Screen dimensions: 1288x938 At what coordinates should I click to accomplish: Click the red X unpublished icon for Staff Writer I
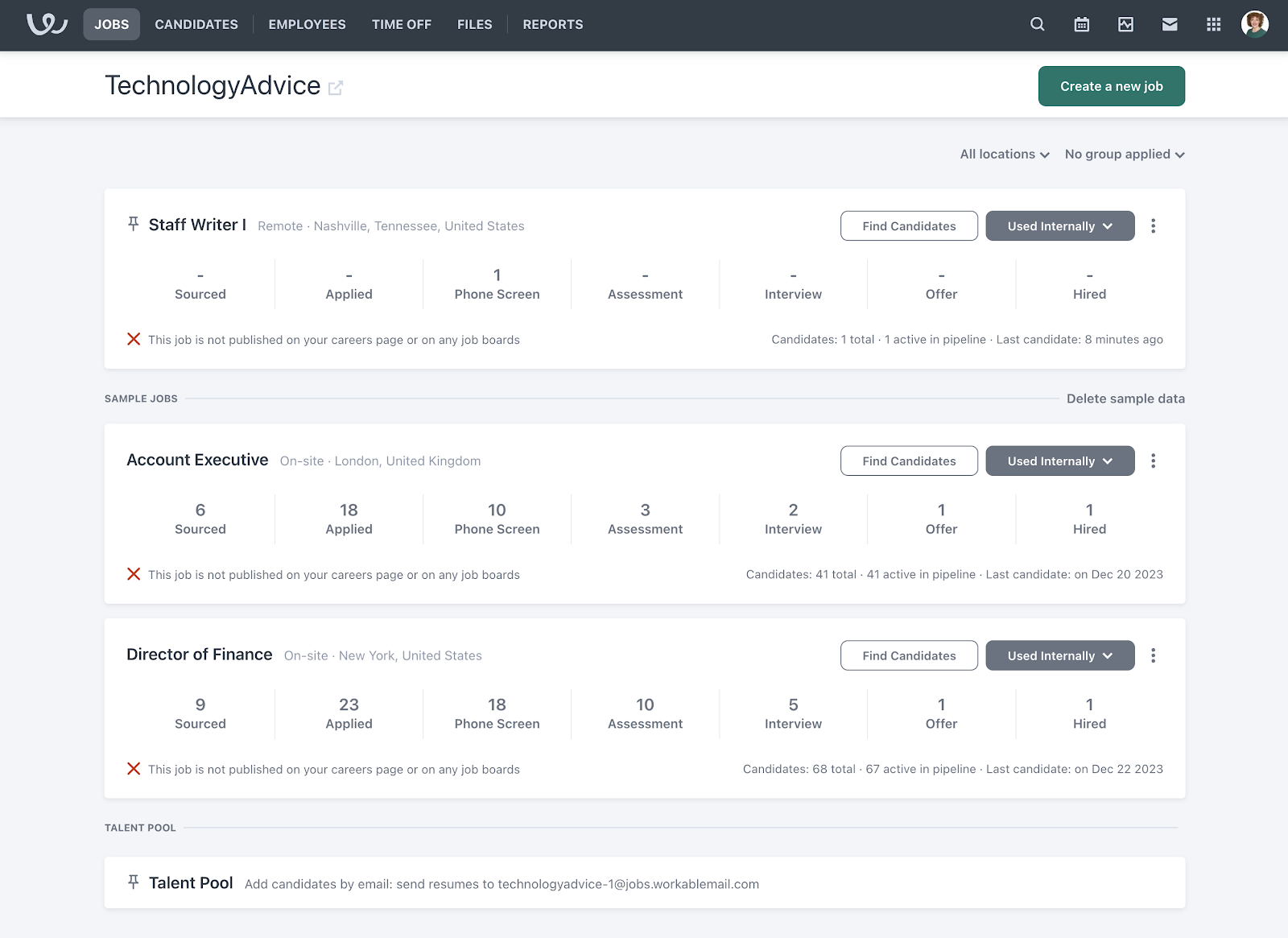[x=134, y=339]
